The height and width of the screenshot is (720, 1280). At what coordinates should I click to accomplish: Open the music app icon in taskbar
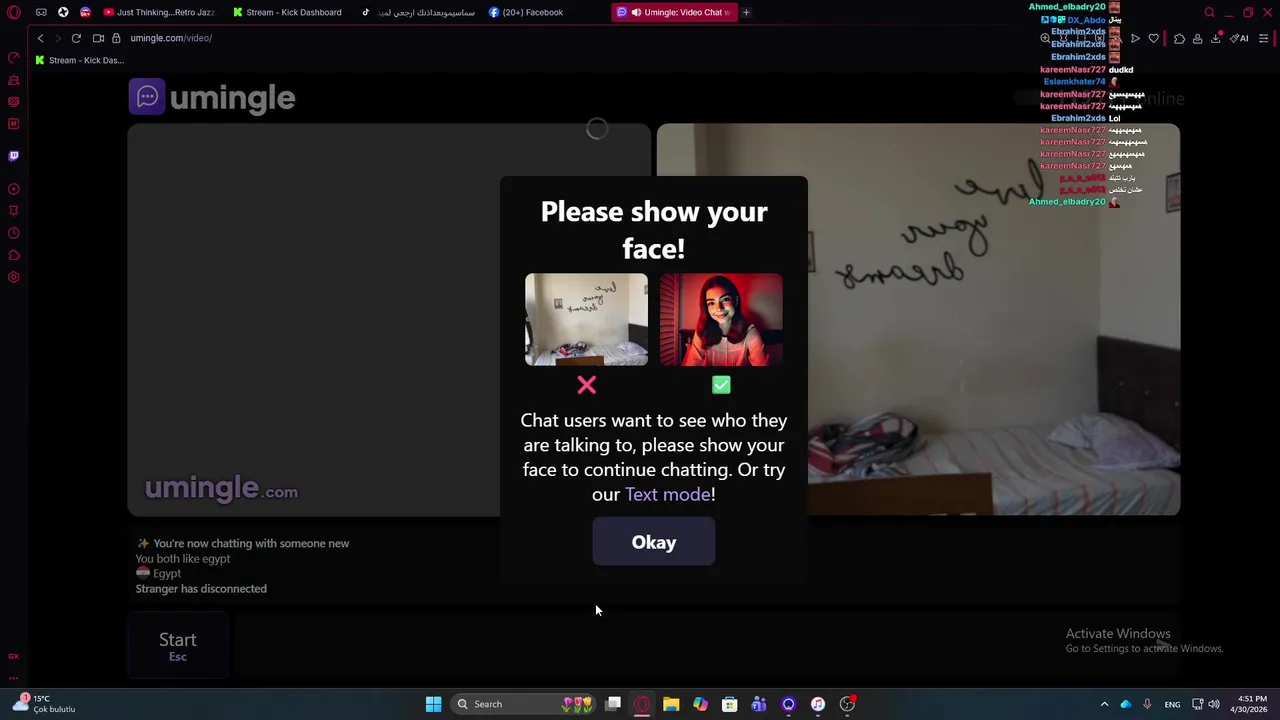coord(817,704)
